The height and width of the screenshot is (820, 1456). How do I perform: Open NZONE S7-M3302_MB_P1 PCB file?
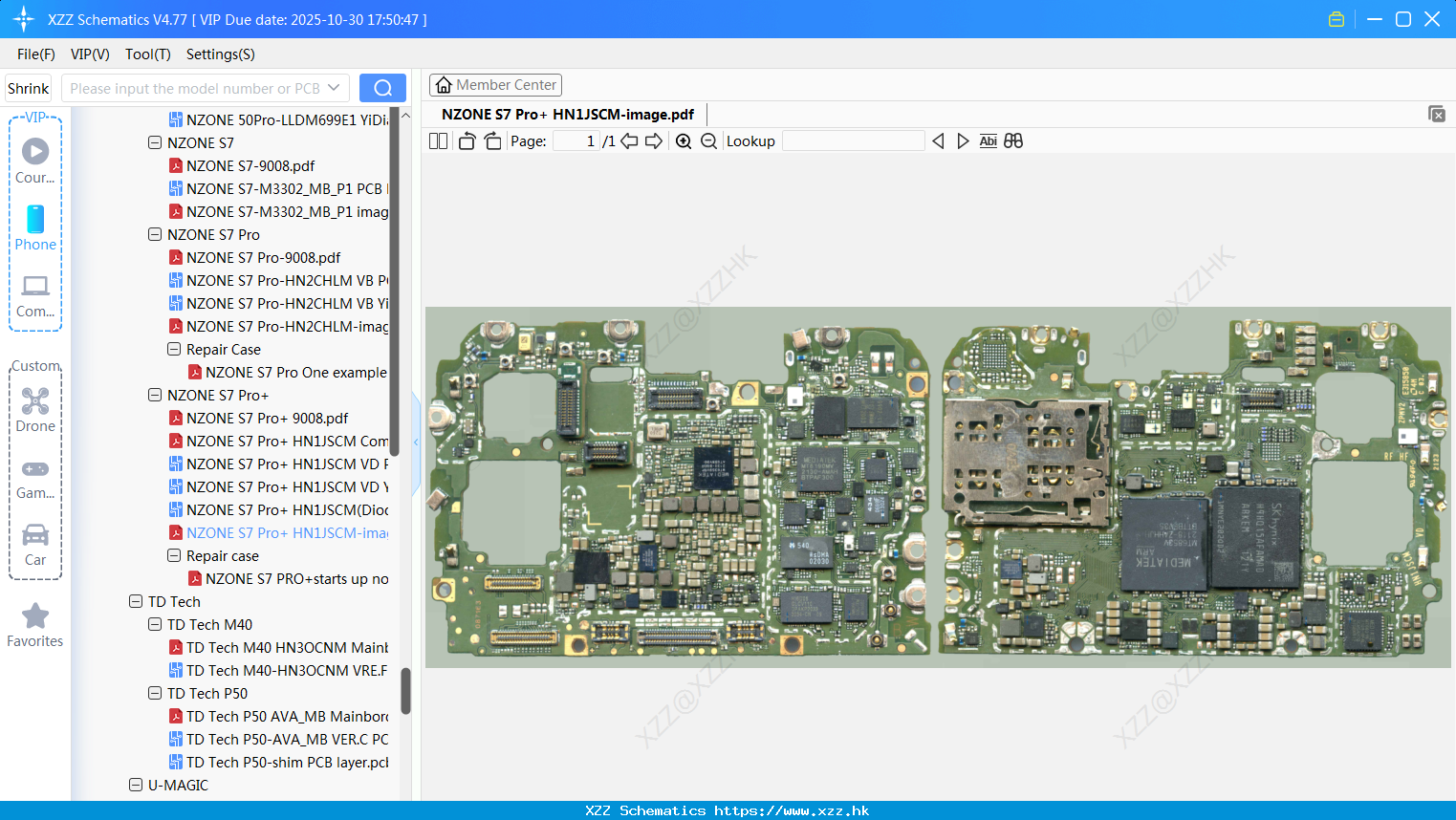click(x=279, y=189)
